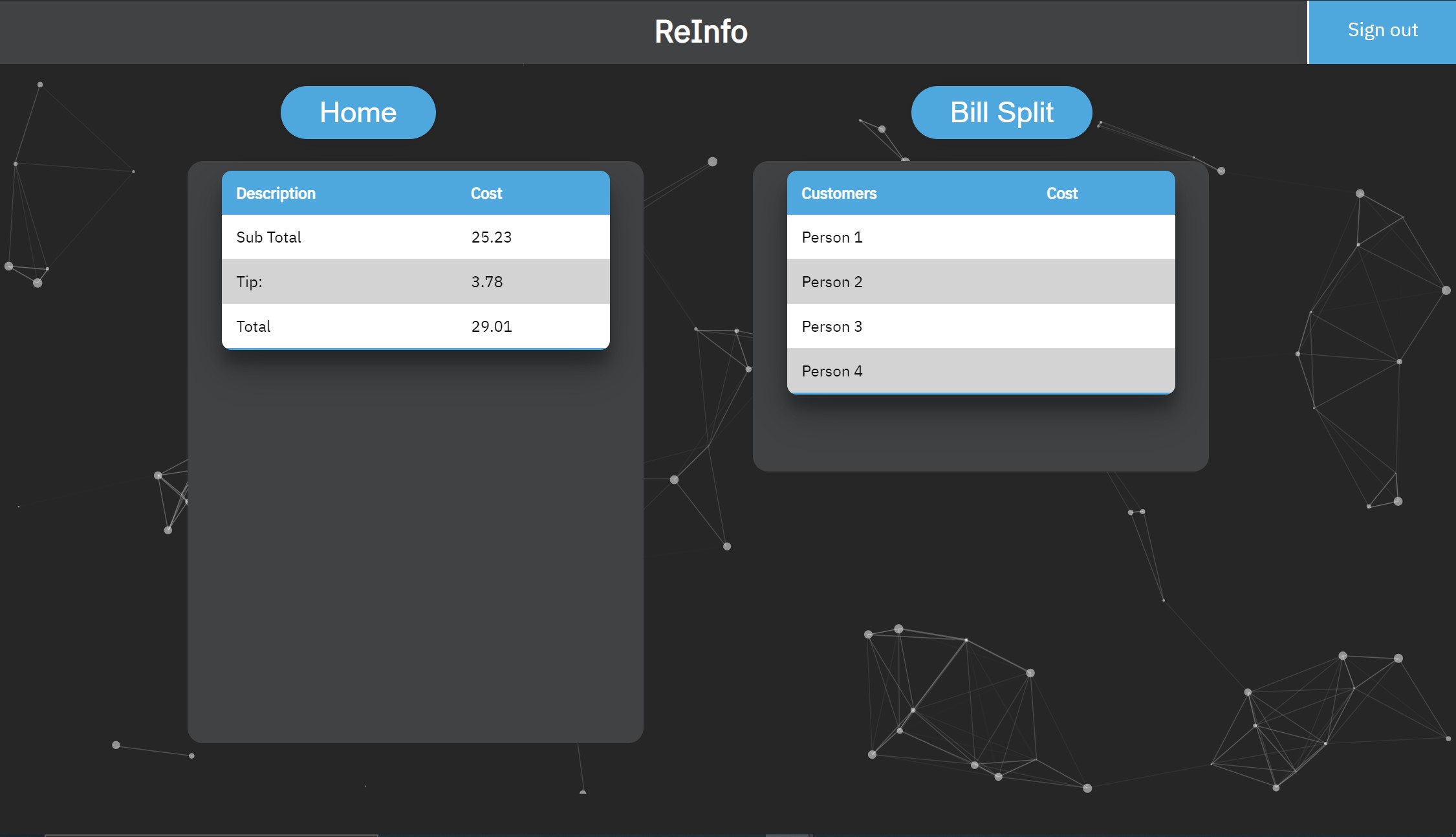
Task: Click the 29.01 total amount
Action: tap(492, 327)
